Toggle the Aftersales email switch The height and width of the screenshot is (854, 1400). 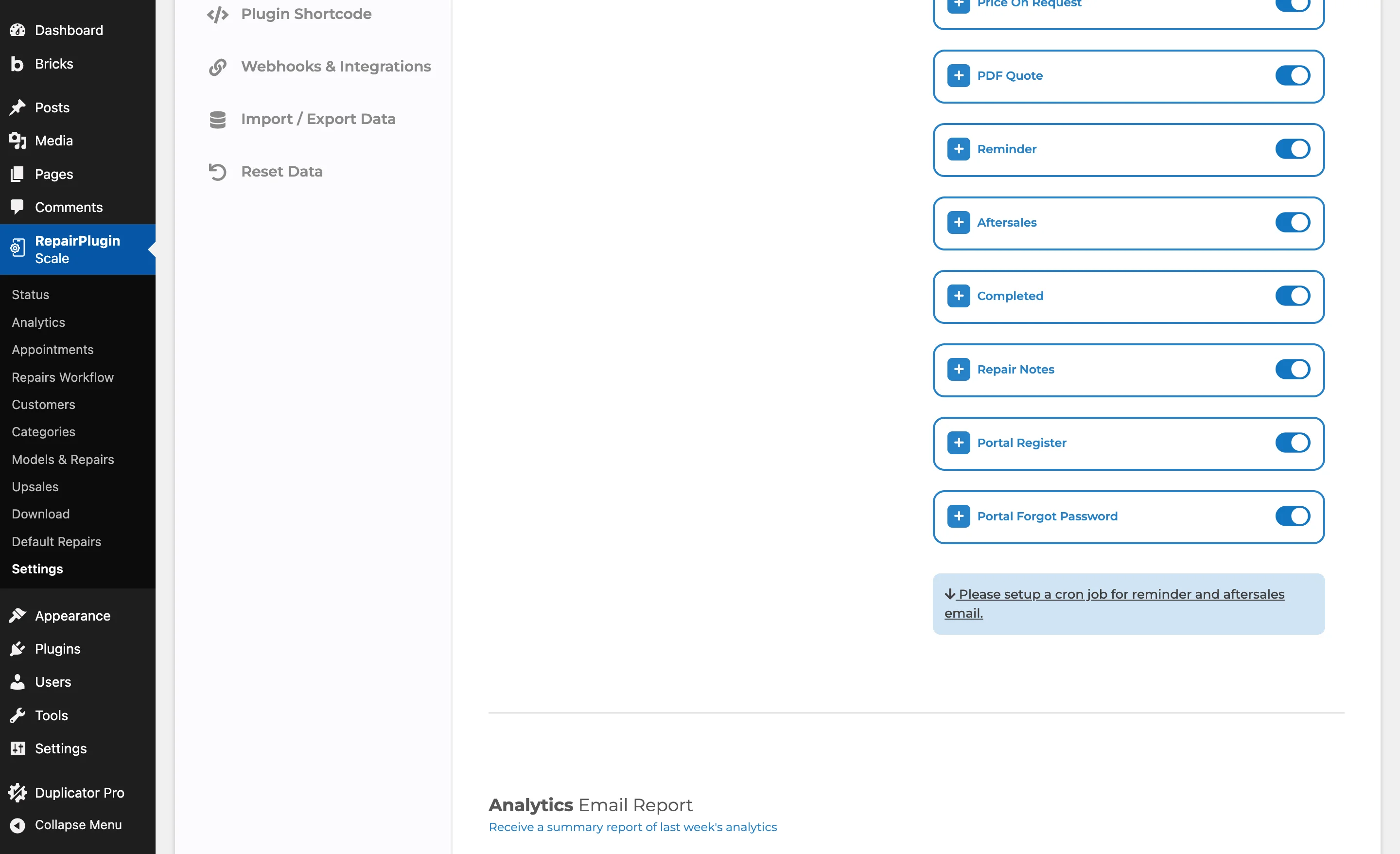tap(1293, 222)
